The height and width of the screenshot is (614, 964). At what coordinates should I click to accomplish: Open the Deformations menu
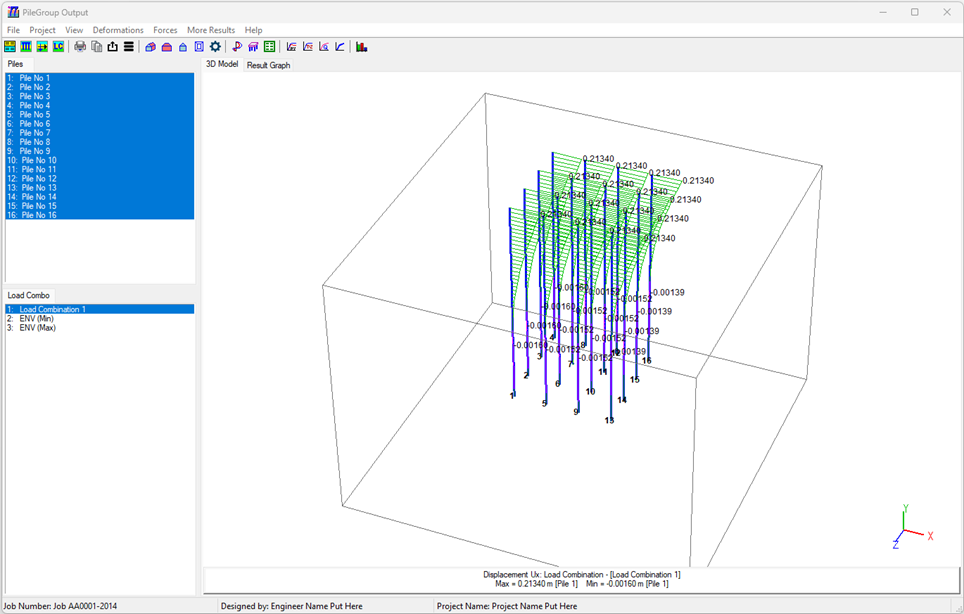(118, 30)
